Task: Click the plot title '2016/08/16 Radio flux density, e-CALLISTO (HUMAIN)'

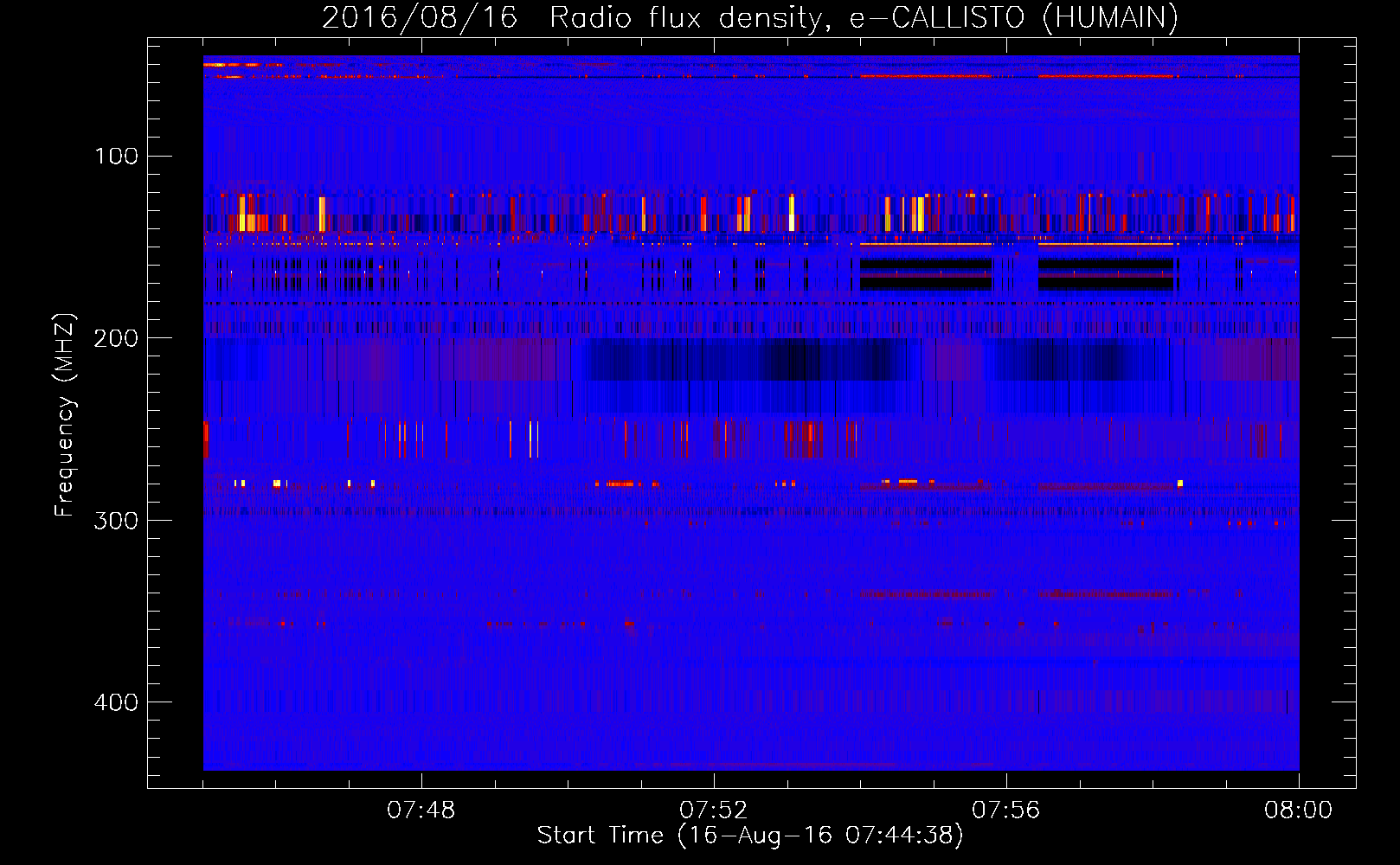Action: (750, 17)
